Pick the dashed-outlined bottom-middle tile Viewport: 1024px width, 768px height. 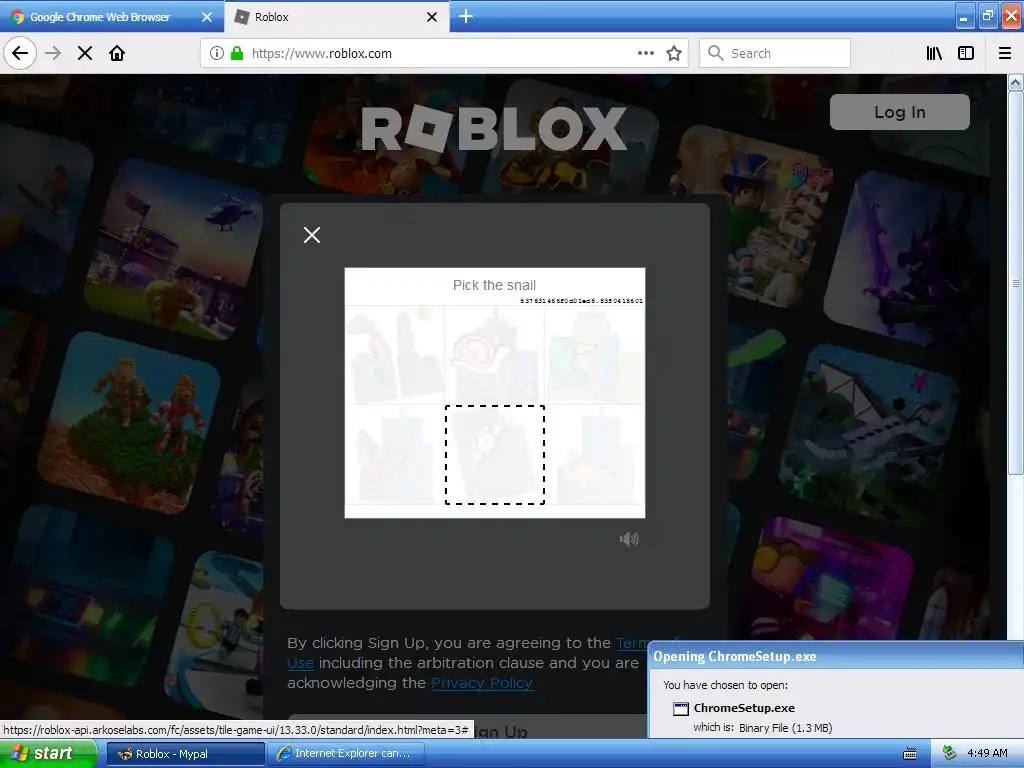coord(494,455)
